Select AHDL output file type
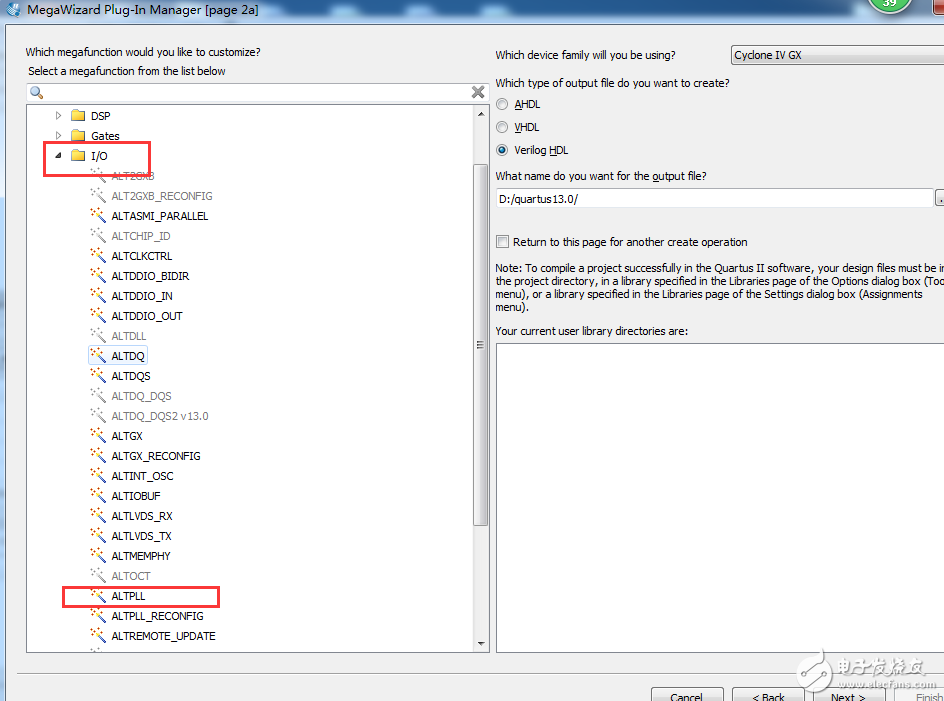Viewport: 944px width, 701px height. (502, 104)
